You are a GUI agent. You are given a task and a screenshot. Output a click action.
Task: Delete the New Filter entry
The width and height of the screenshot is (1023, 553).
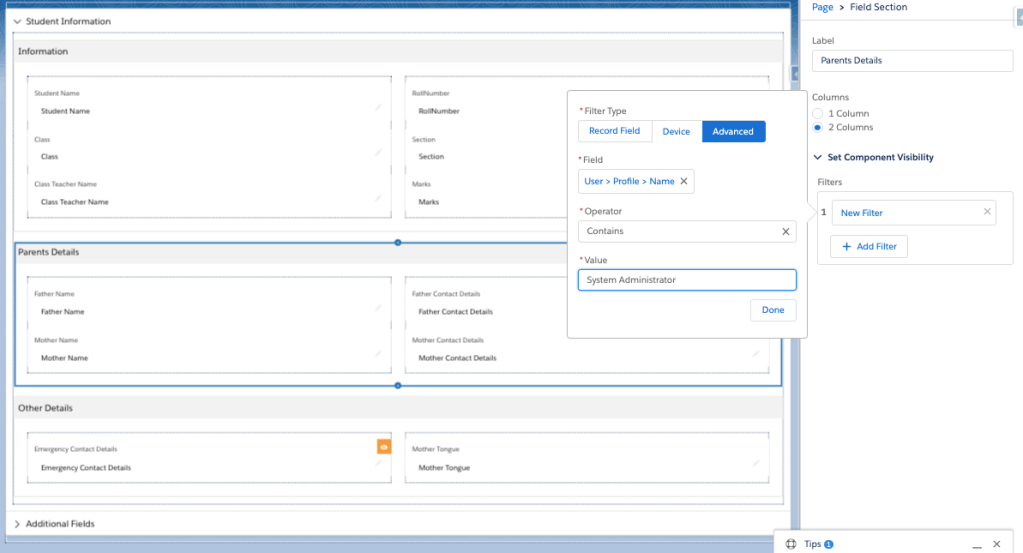(987, 212)
